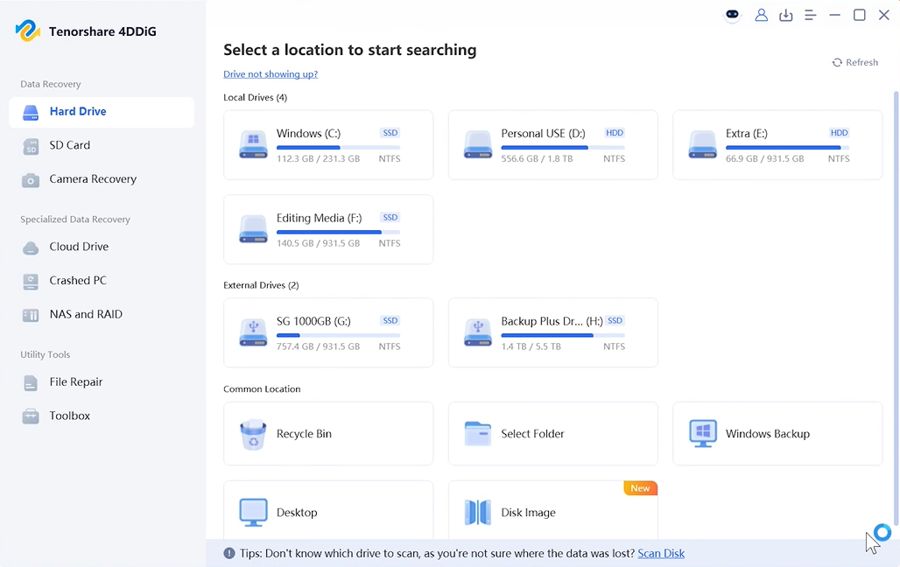The height and width of the screenshot is (567, 900).
Task: Open the hamburger menu icon
Action: coord(810,15)
